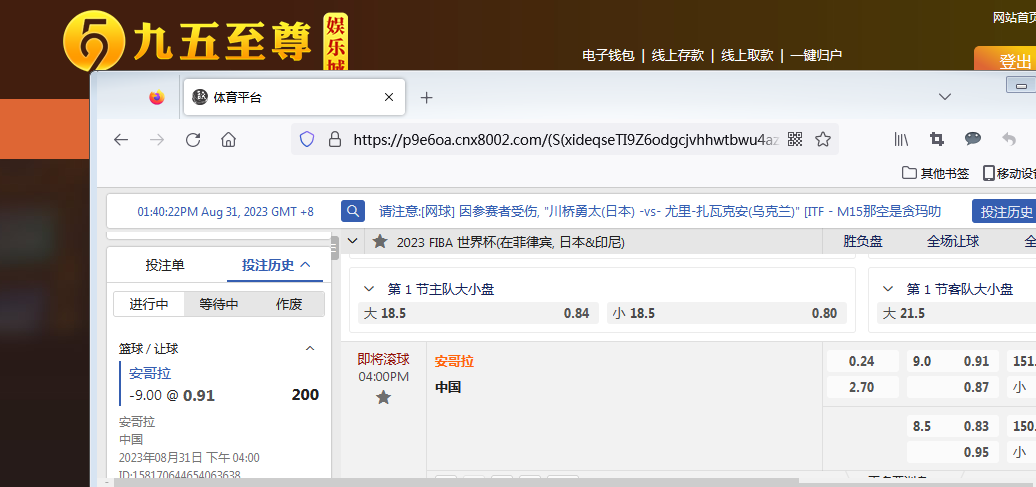Click the screenshot crop tool icon
The image size is (1036, 487).
coord(936,139)
